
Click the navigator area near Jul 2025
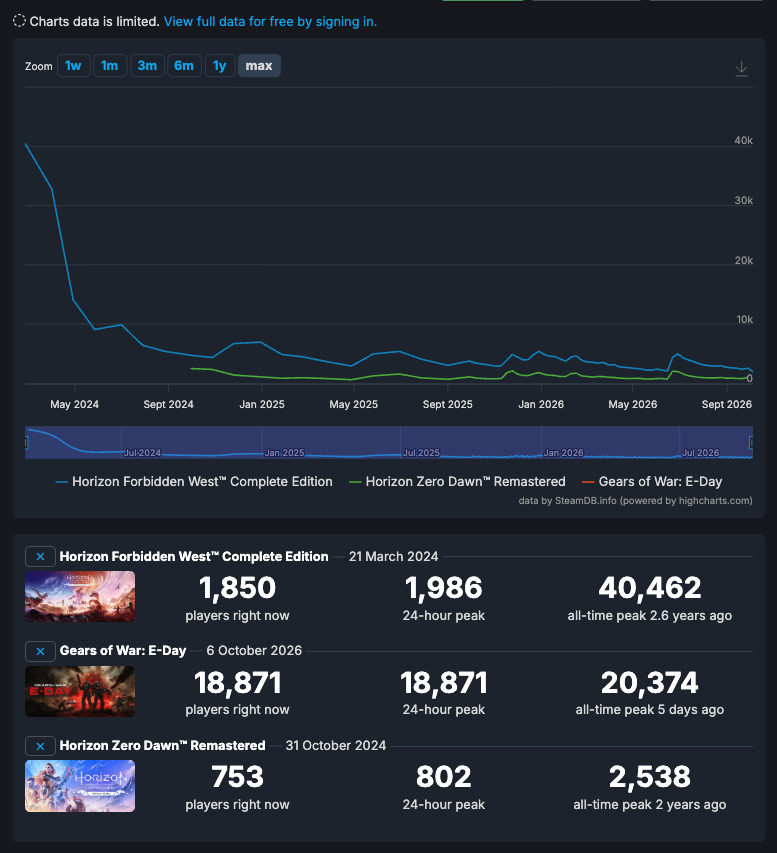pos(421,452)
